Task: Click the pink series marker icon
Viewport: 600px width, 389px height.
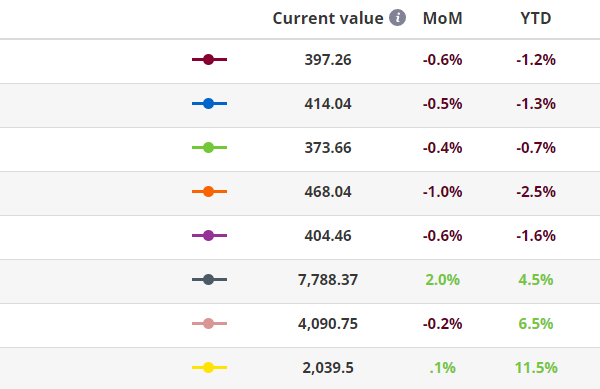Action: pyautogui.click(x=209, y=324)
